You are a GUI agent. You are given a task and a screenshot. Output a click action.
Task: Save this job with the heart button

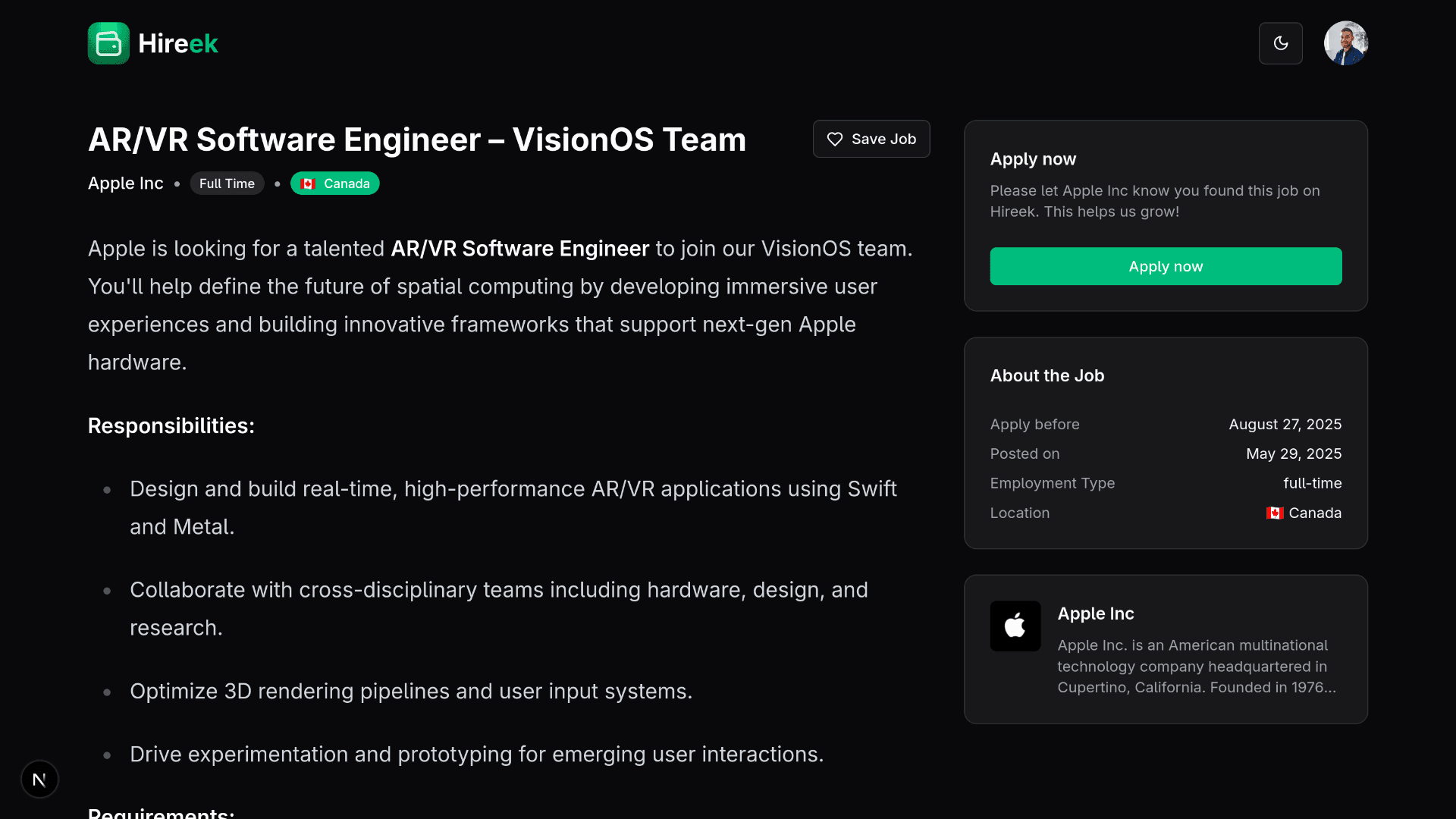pos(871,139)
